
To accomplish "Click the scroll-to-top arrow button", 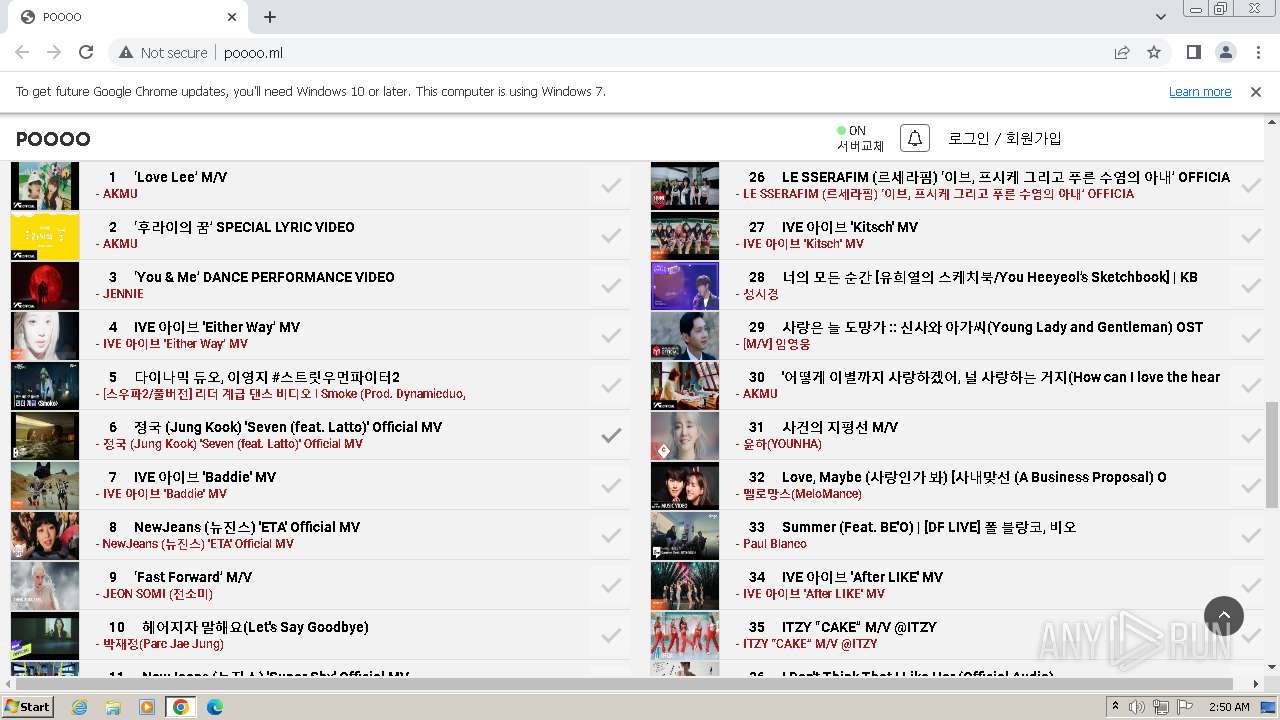I will point(1224,616).
